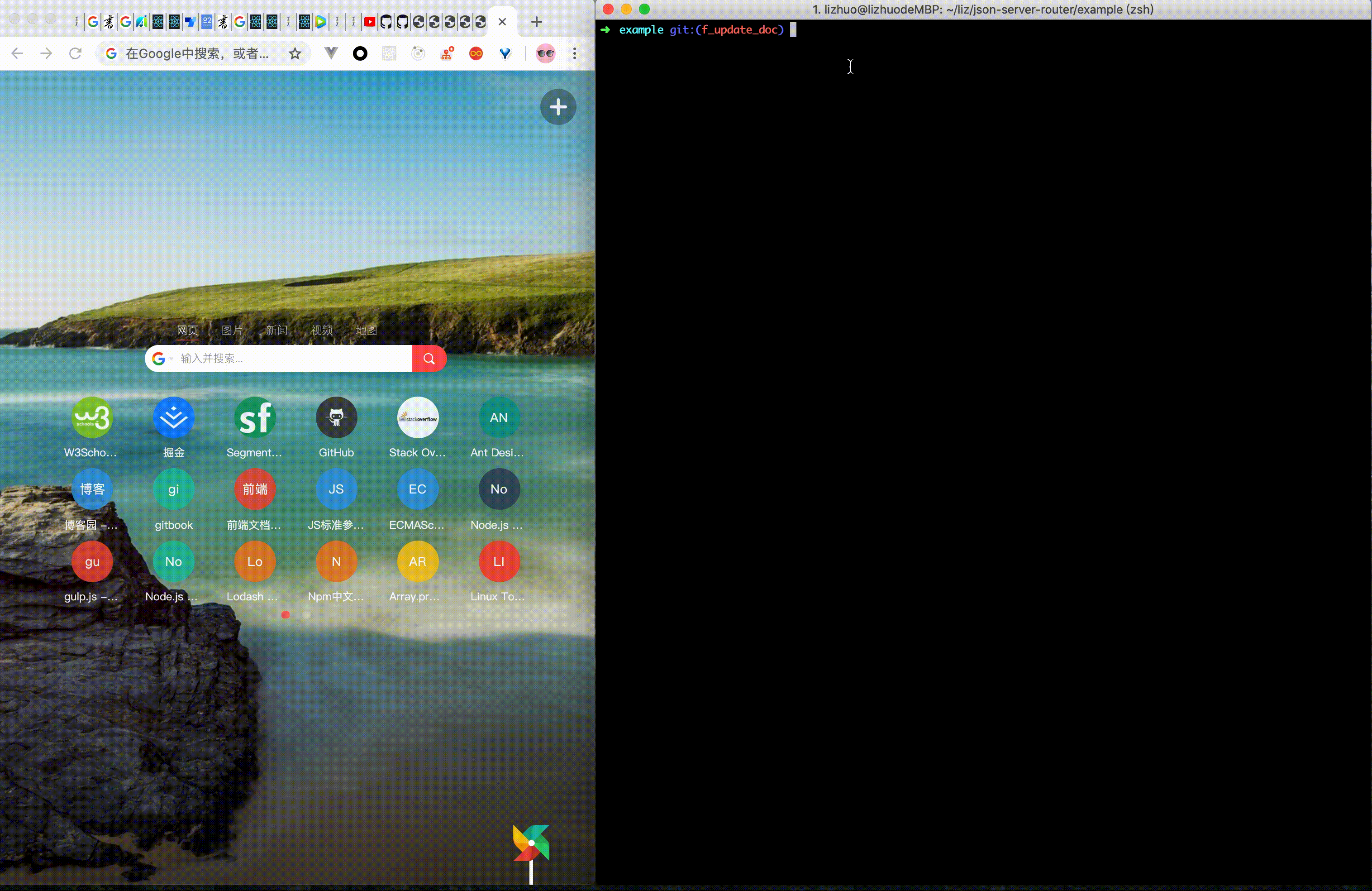Screen dimensions: 1372x891
Task: Open the profile avatar menu
Action: tap(545, 53)
